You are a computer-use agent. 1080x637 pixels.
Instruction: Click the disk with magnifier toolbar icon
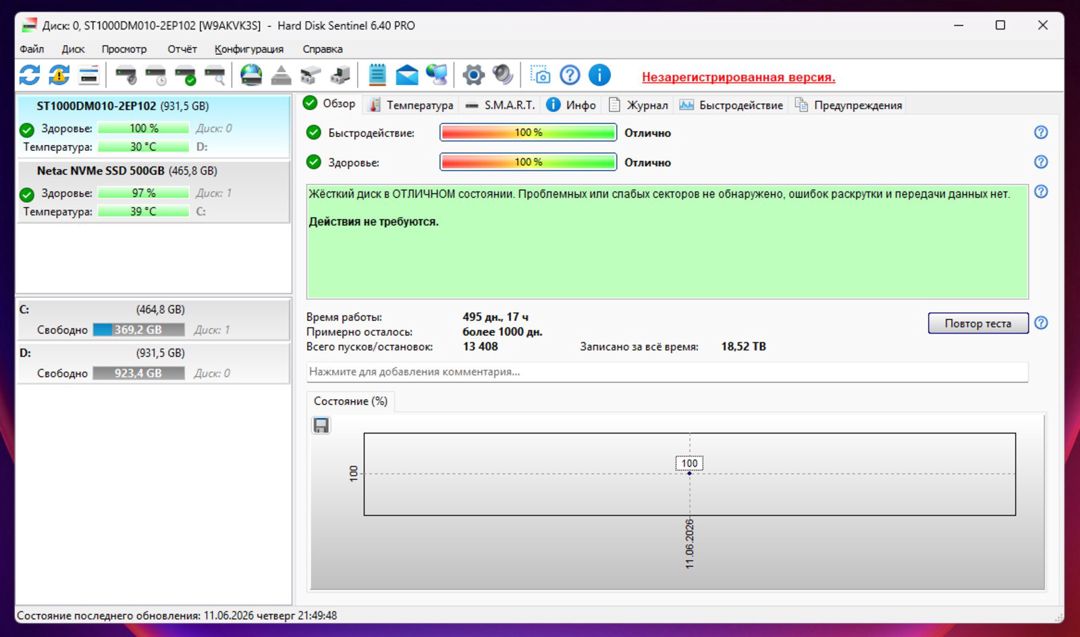[x=215, y=75]
